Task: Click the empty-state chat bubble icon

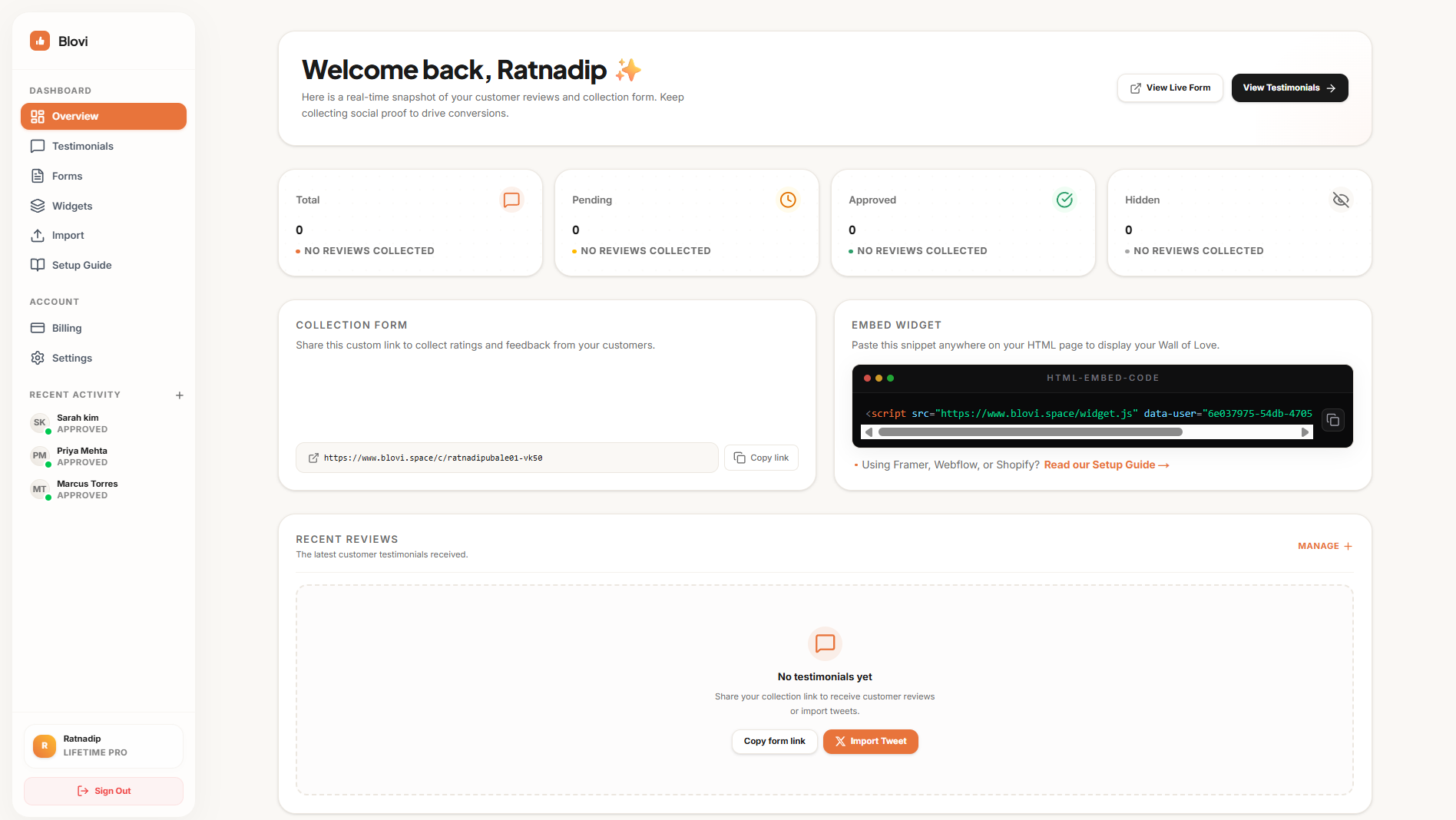Action: (825, 643)
